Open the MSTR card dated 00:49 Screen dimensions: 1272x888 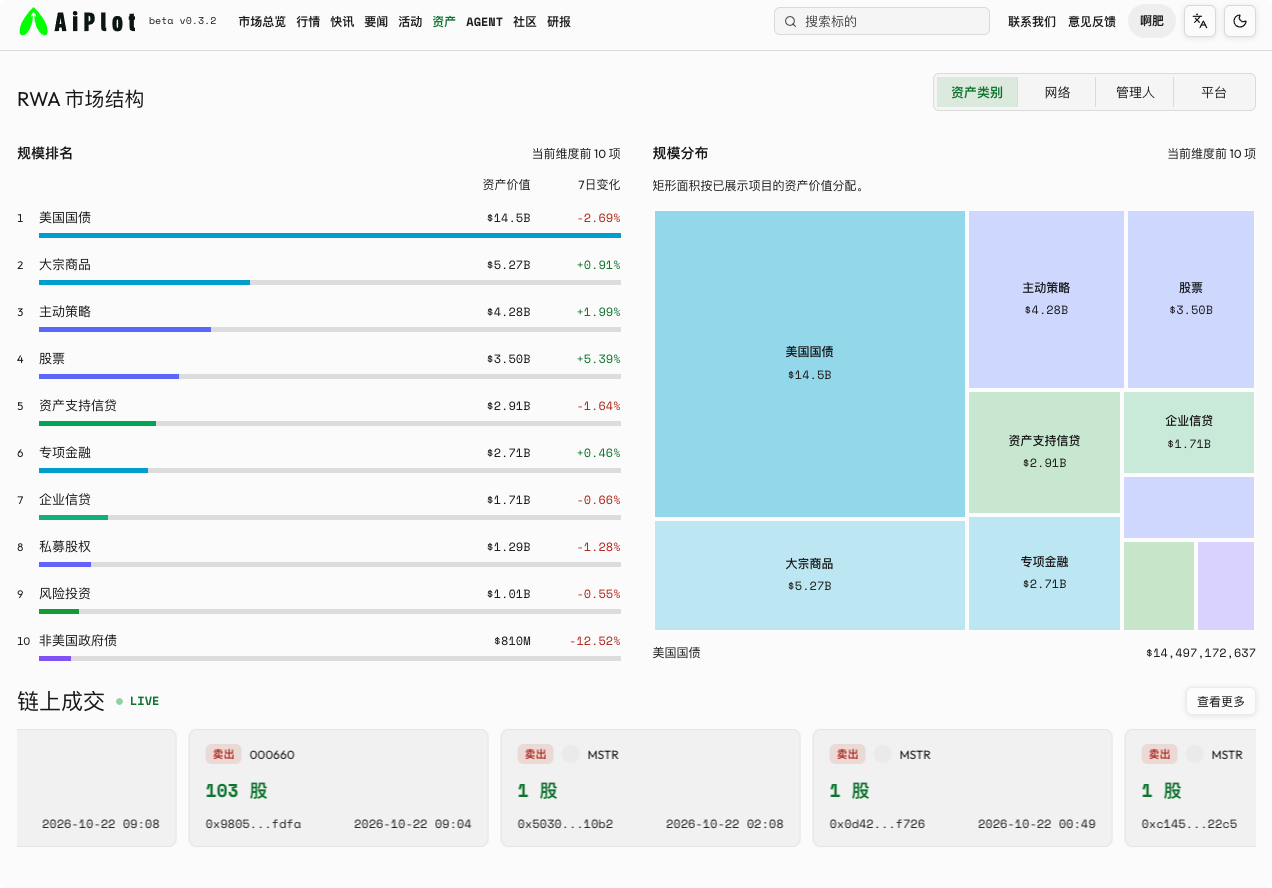click(962, 788)
